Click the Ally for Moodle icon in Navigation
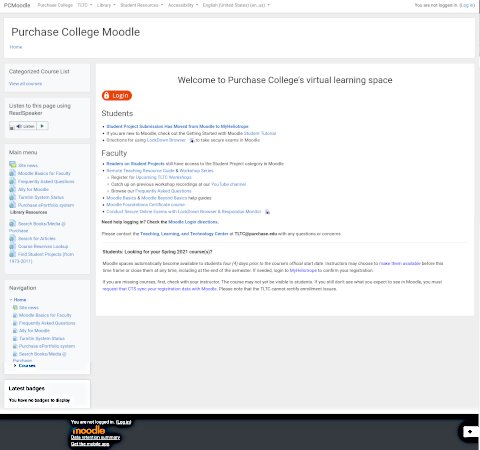Image resolution: width=480 pixels, height=450 pixels. tap(15, 331)
